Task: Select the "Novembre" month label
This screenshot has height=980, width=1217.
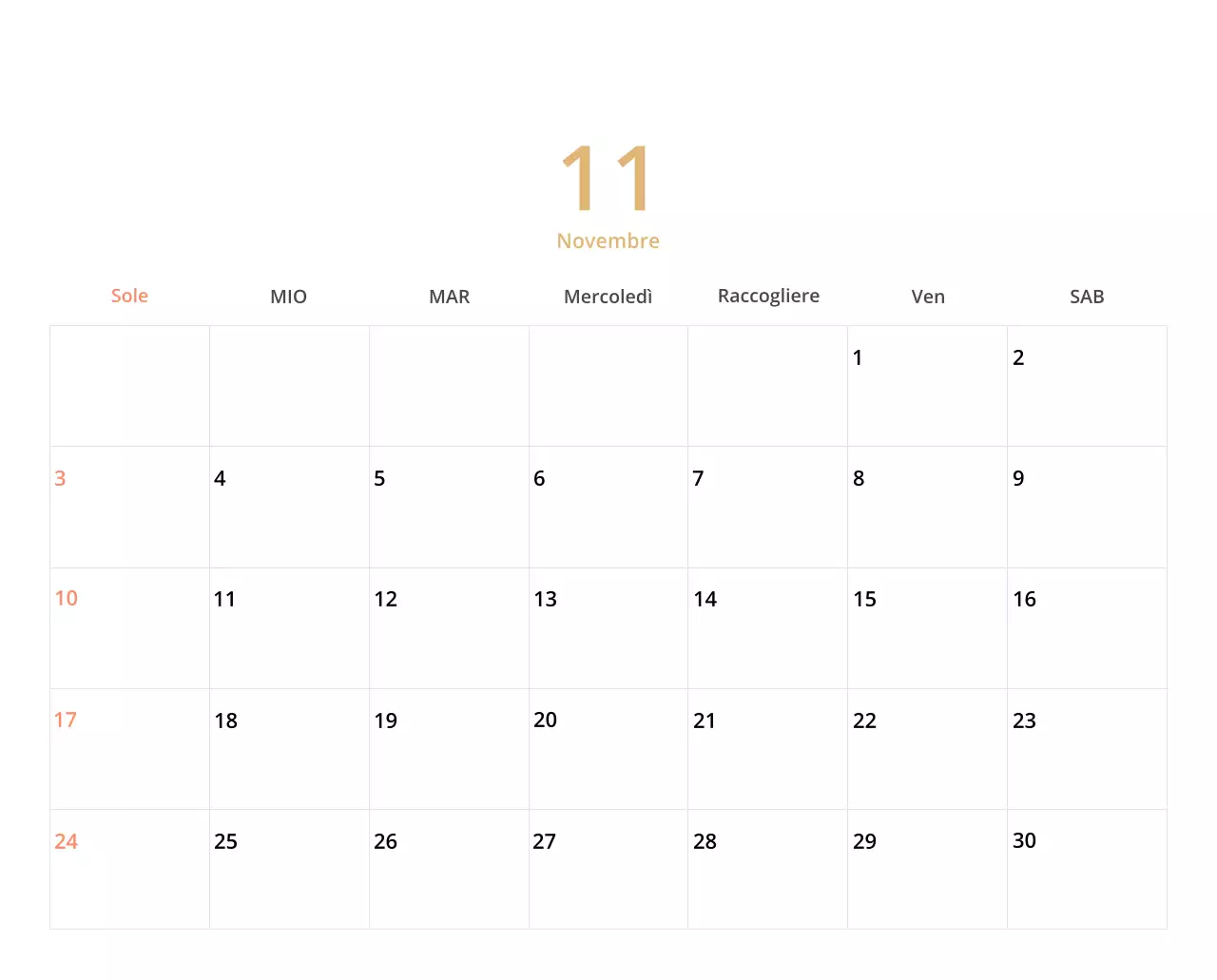Action: [608, 240]
